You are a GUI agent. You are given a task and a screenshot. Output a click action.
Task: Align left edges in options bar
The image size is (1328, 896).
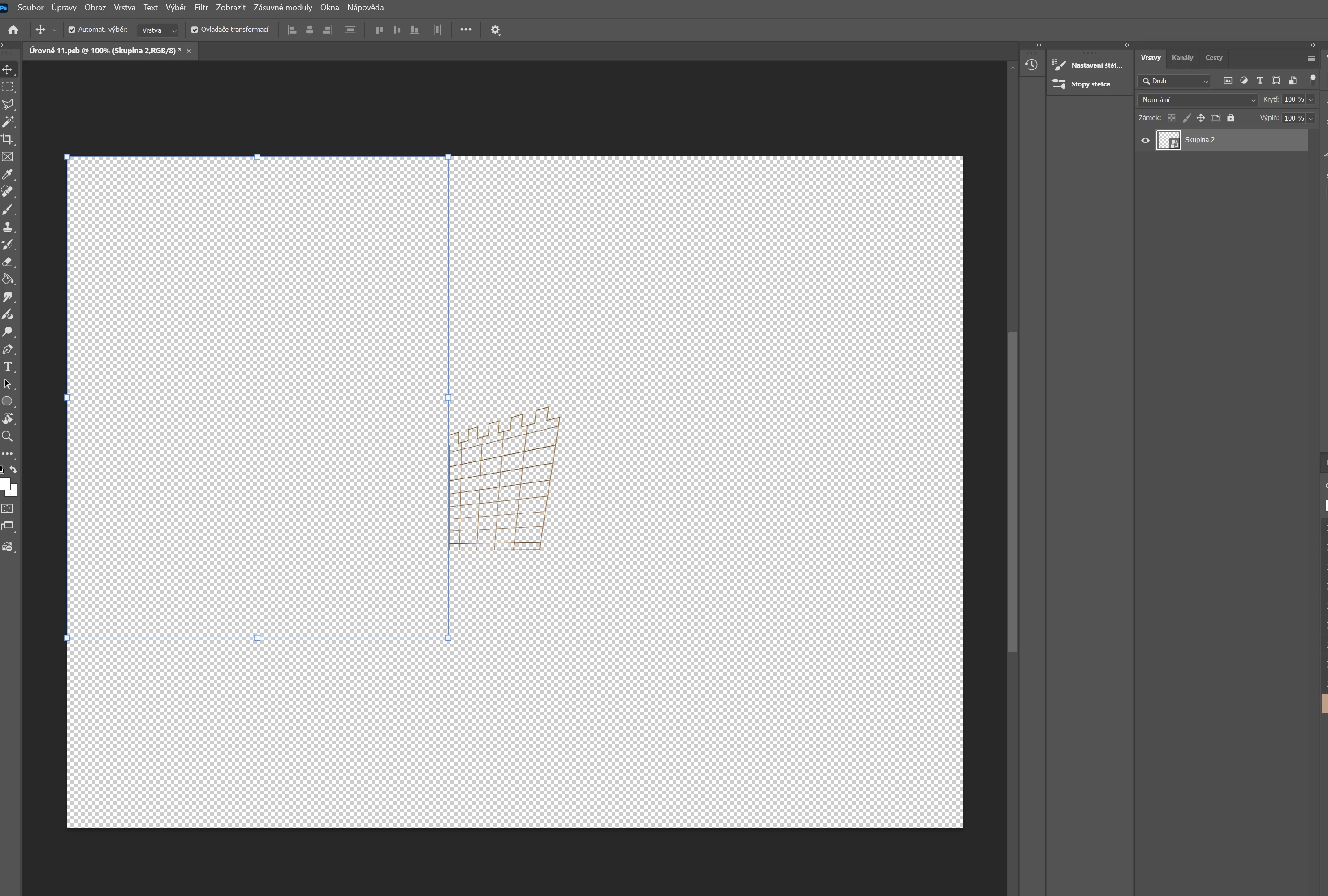click(x=292, y=30)
